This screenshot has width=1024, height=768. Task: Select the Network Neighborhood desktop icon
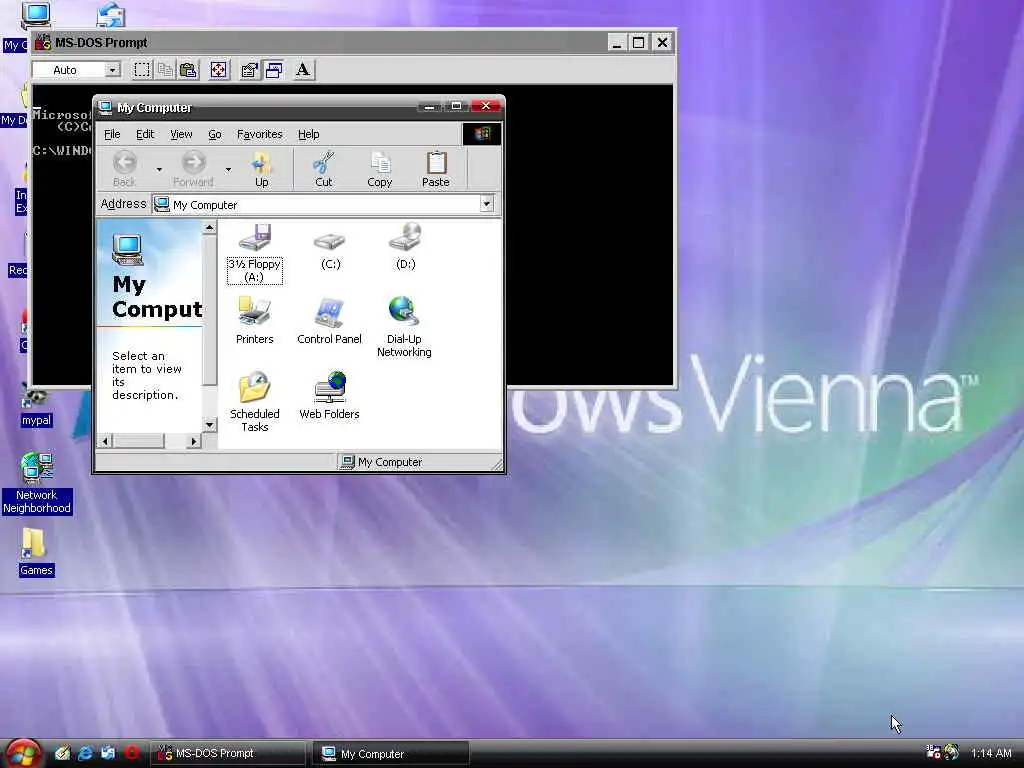click(37, 483)
